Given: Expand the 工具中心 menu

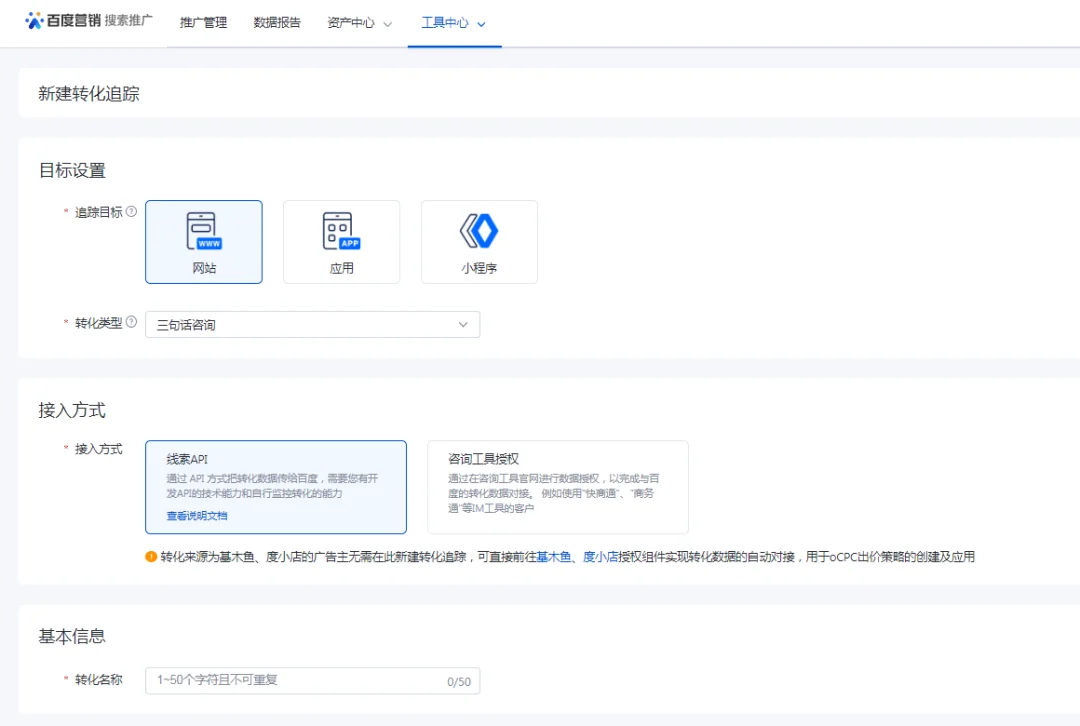Looking at the screenshot, I should coord(454,23).
